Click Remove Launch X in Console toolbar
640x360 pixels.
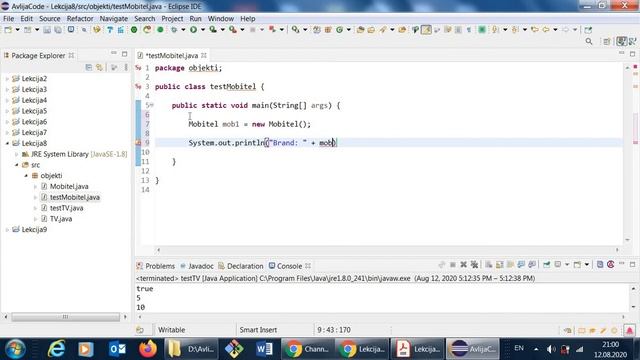[463, 264]
